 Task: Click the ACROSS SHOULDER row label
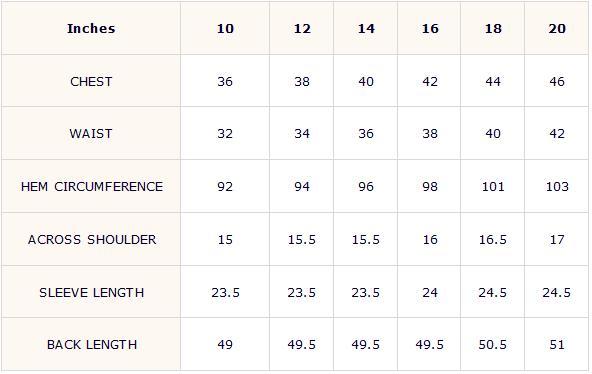tap(92, 240)
